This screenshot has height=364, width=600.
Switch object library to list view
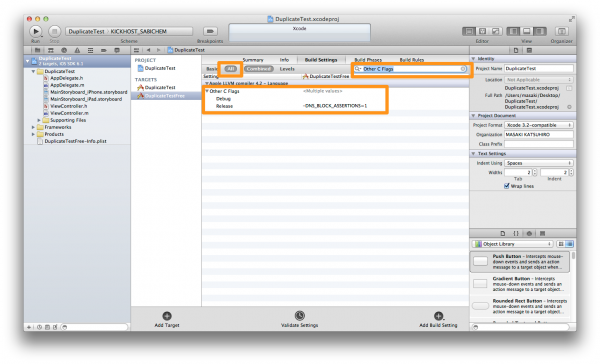tap(569, 244)
